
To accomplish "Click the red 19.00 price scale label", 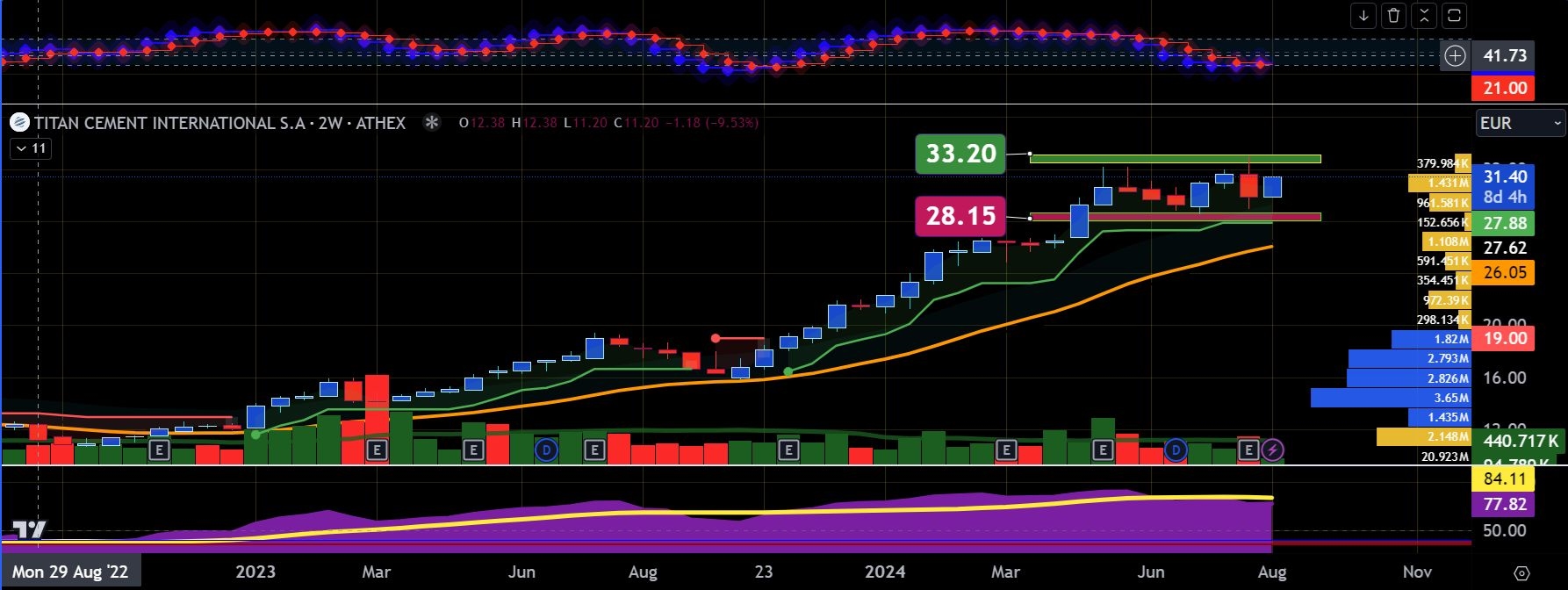I will [x=1505, y=338].
